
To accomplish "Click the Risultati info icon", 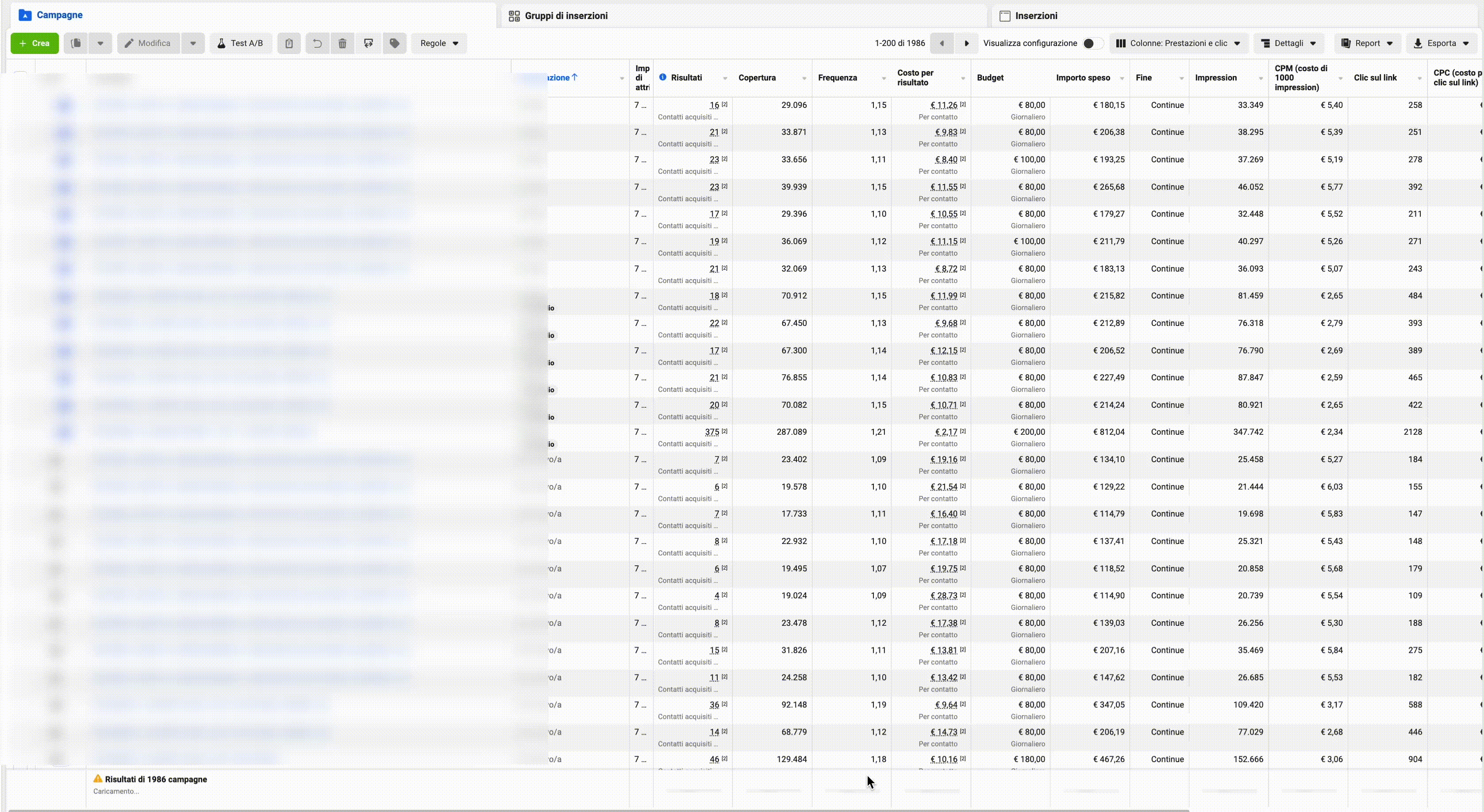I will point(662,77).
